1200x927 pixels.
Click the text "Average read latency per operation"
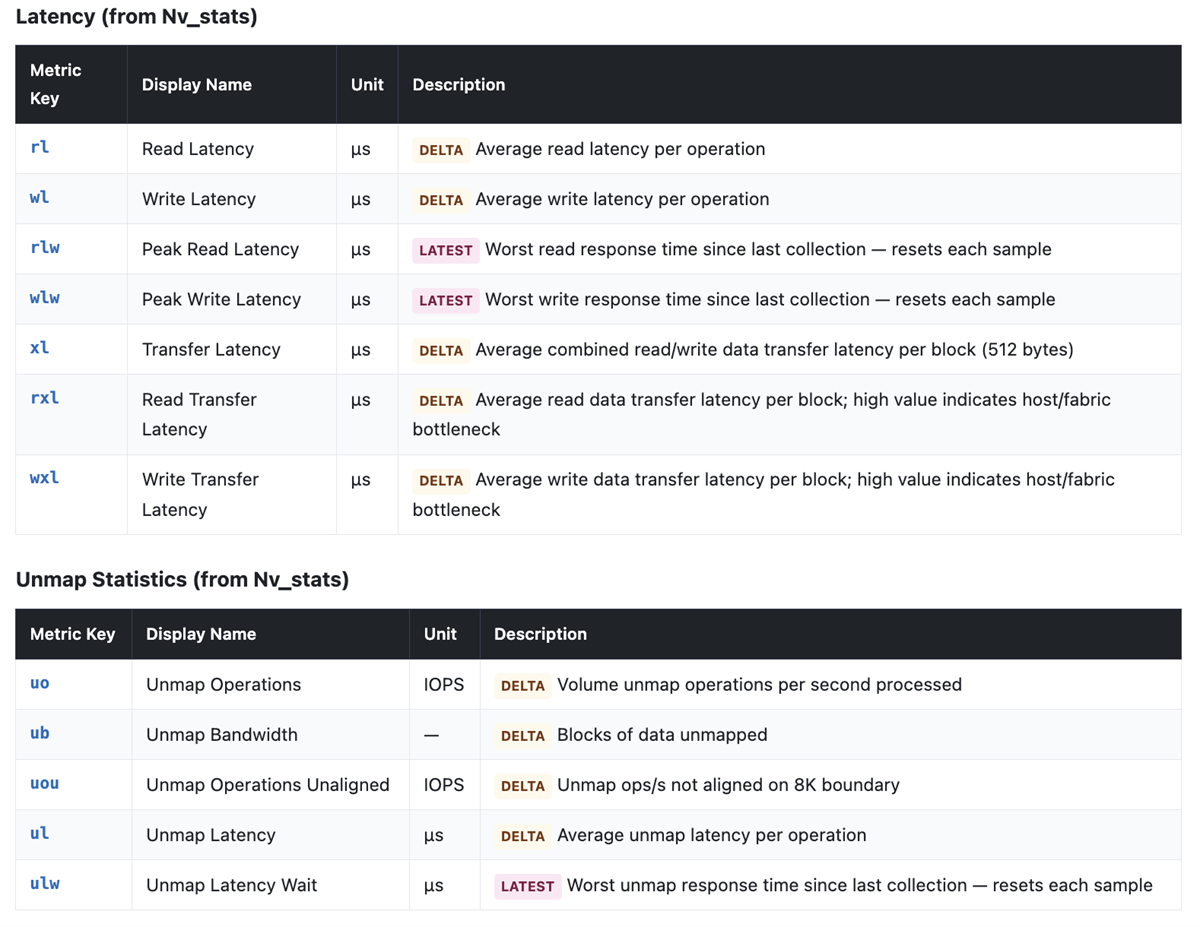[x=621, y=149]
